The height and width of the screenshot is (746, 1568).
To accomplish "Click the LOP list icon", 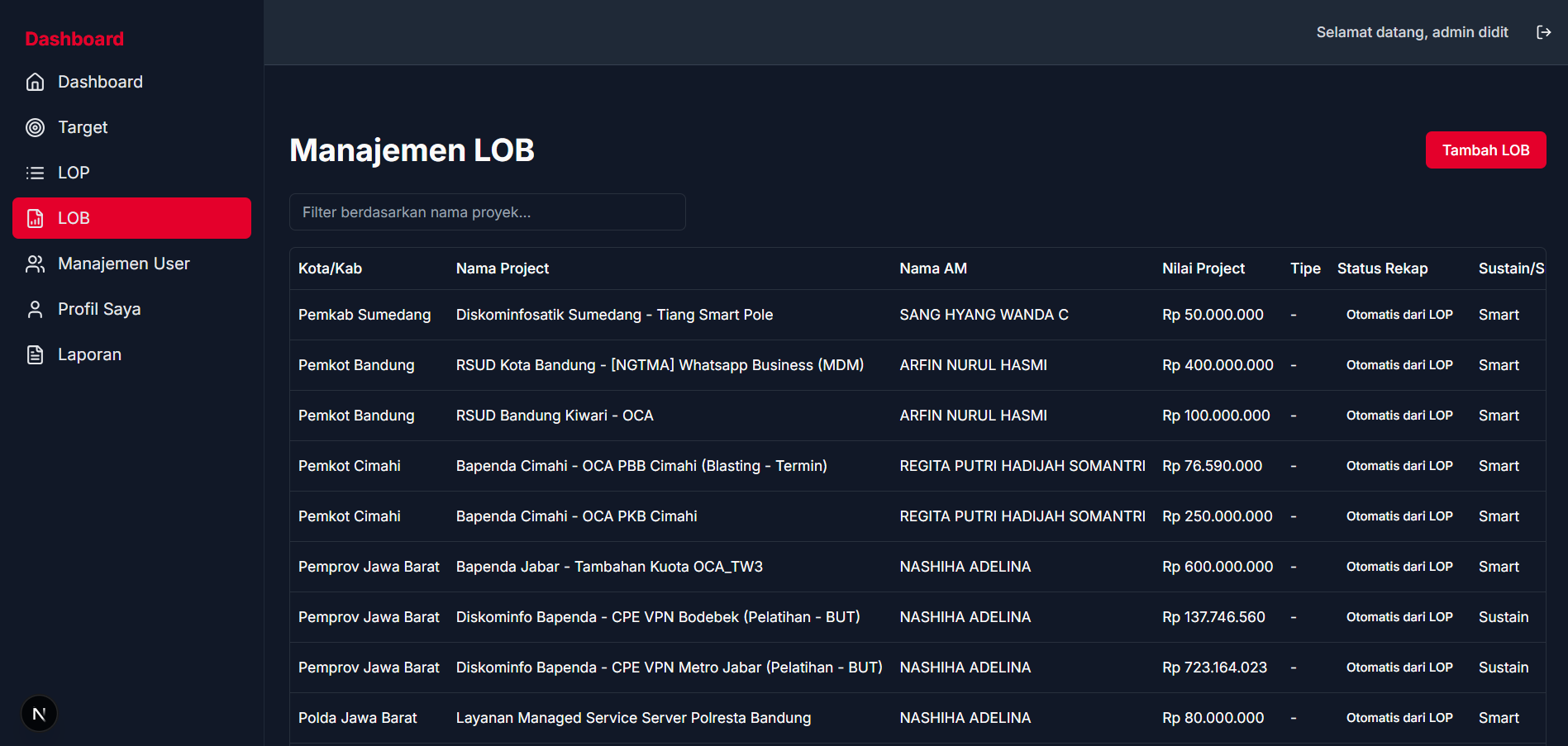I will [35, 173].
